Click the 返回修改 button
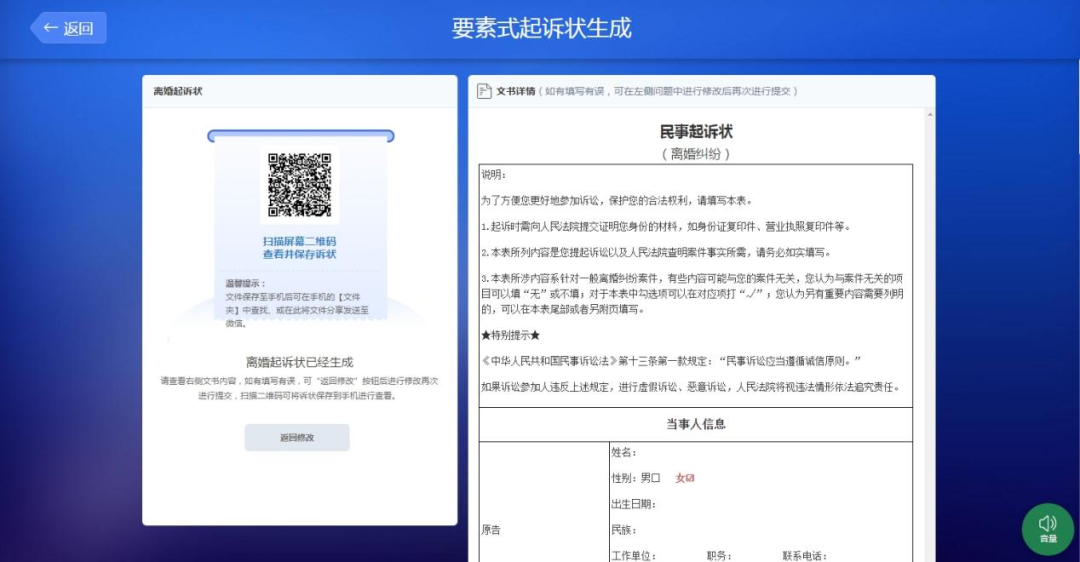The height and width of the screenshot is (562, 1080). coord(297,437)
